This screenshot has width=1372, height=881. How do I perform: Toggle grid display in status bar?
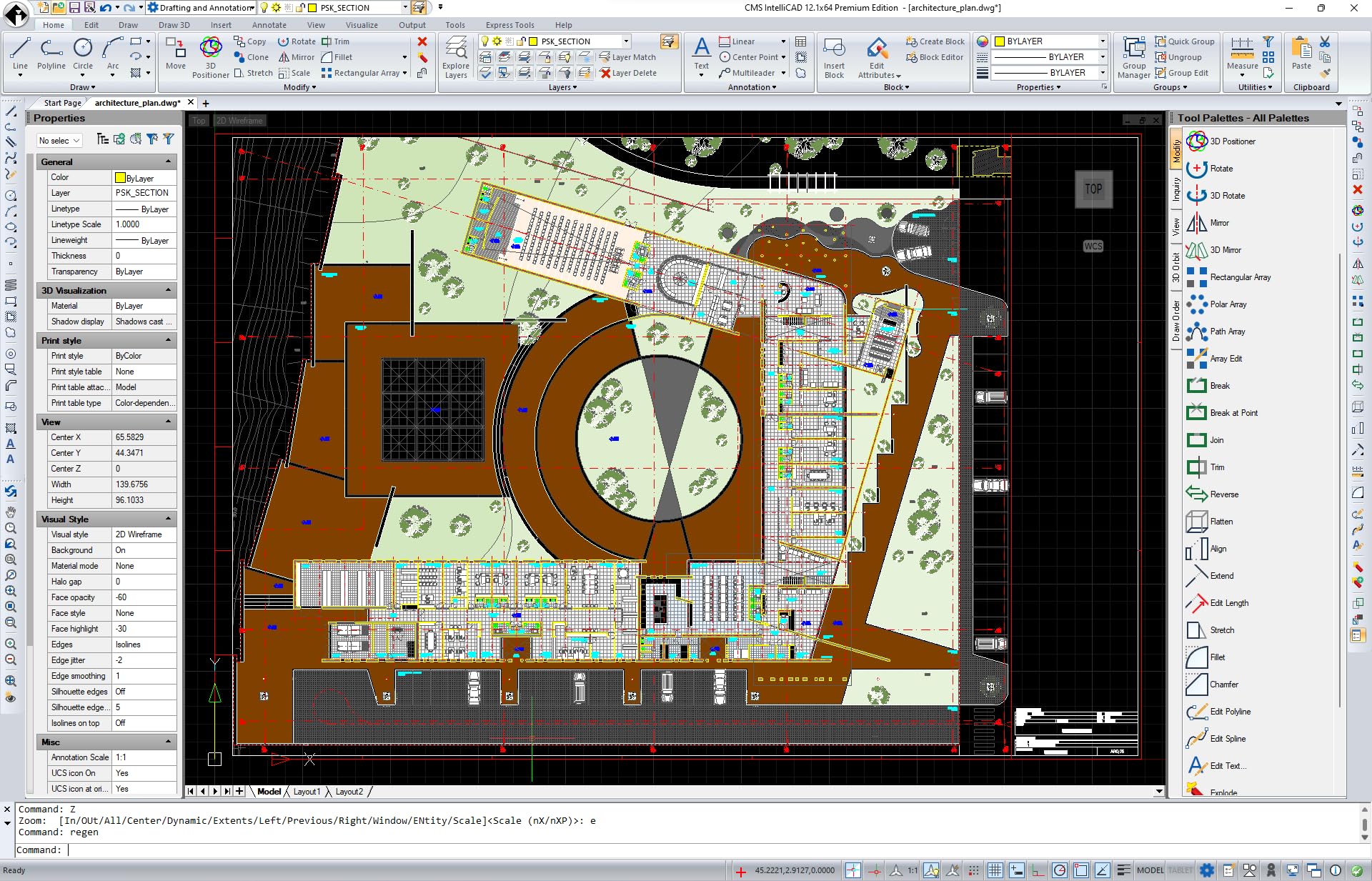[995, 870]
